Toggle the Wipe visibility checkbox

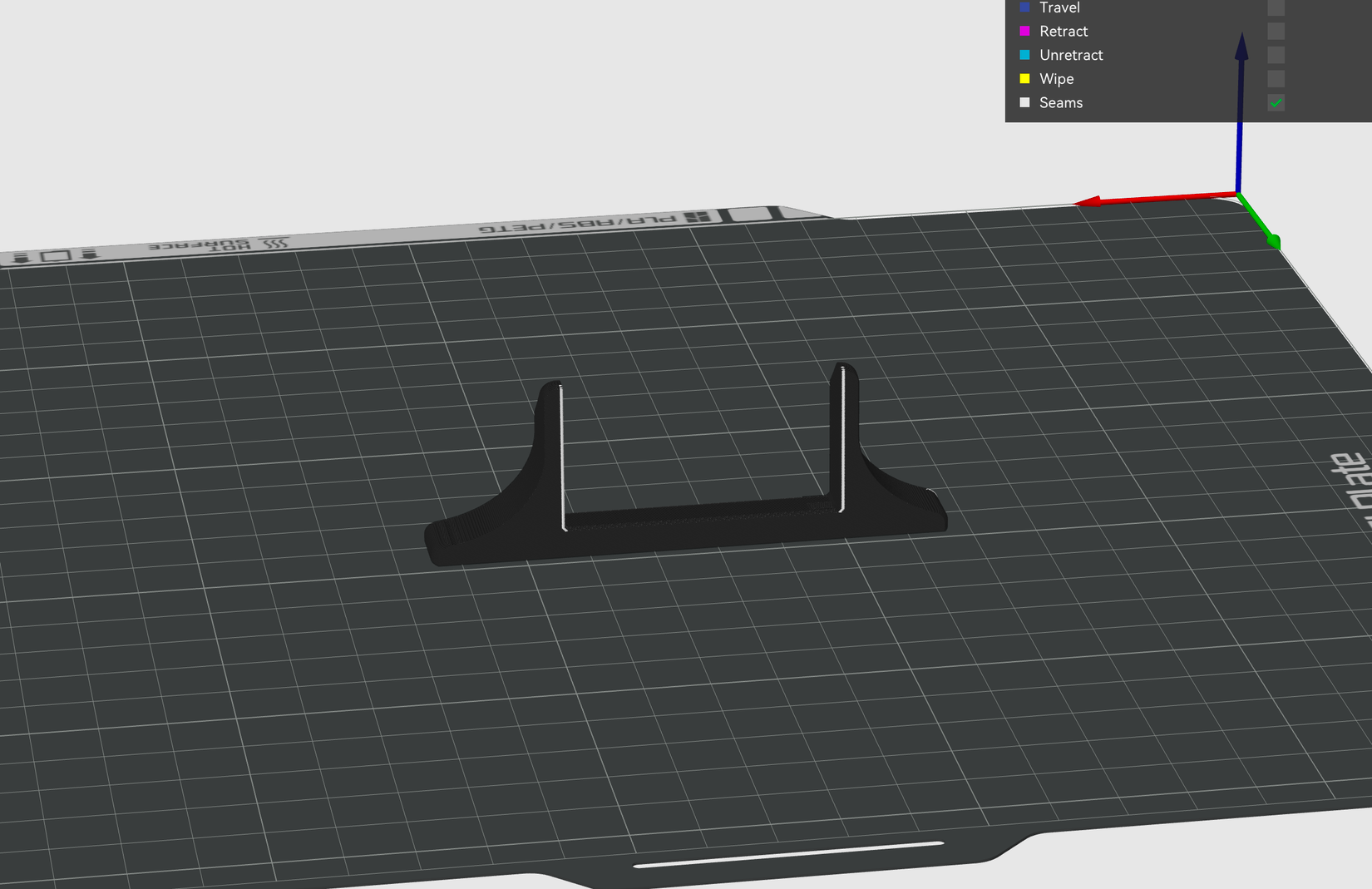coord(1276,79)
